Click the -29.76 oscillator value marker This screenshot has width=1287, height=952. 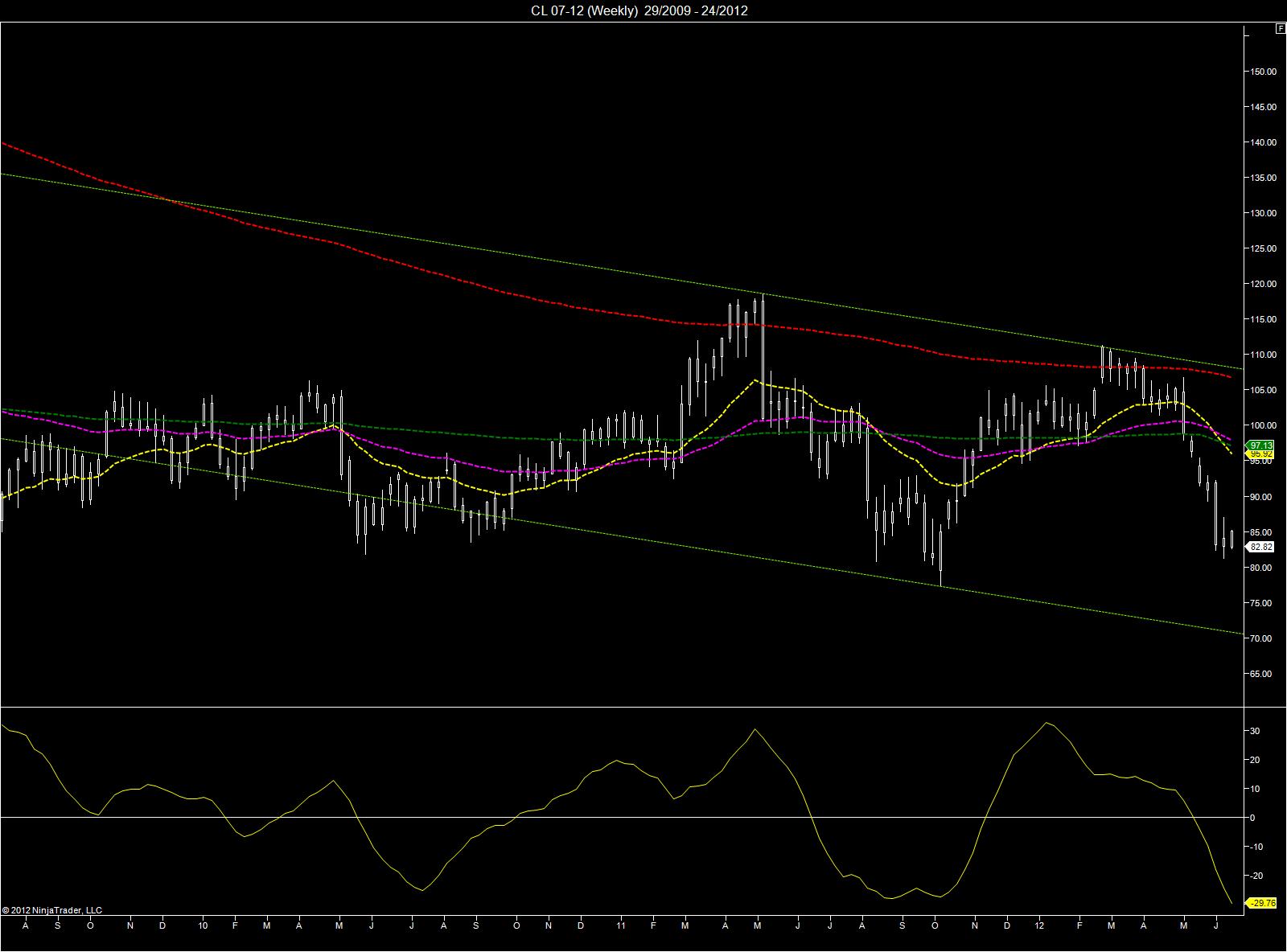coord(1262,903)
